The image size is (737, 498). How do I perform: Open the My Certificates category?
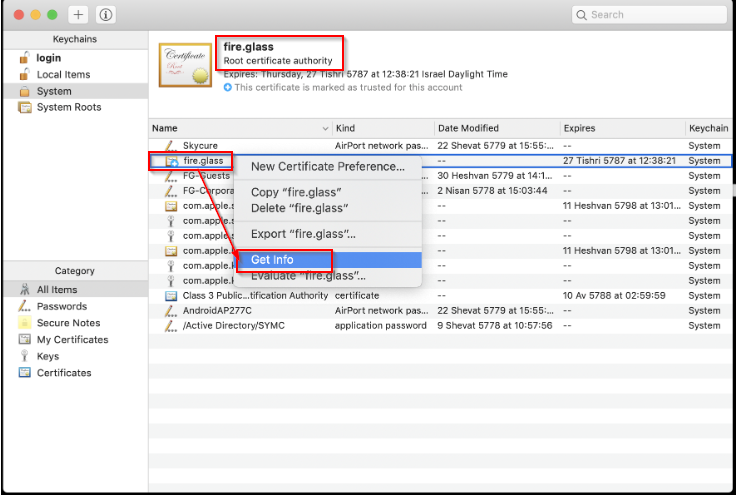[x=72, y=340]
